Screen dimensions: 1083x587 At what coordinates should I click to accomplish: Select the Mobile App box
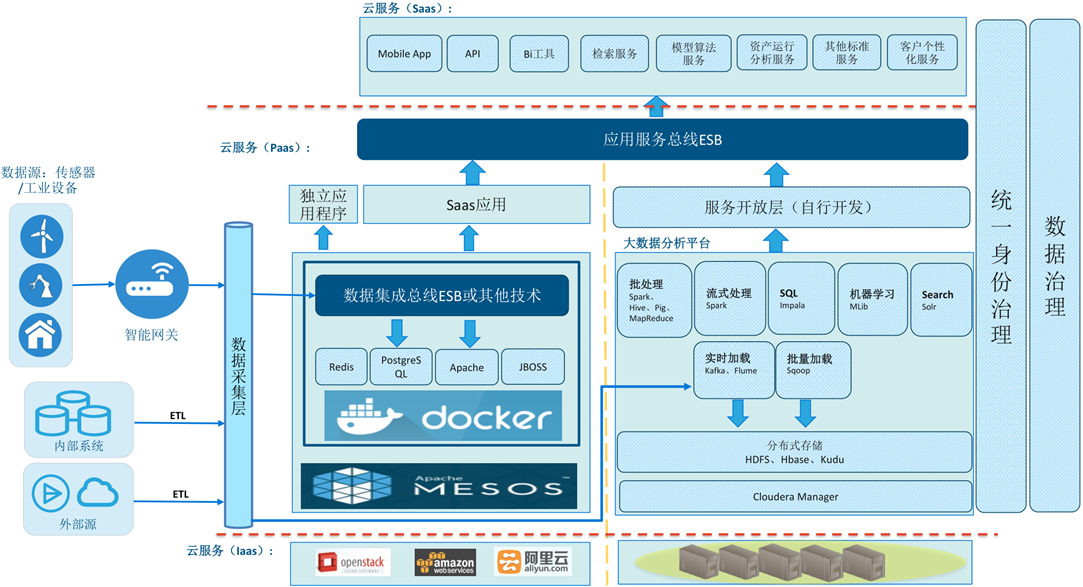pos(404,54)
